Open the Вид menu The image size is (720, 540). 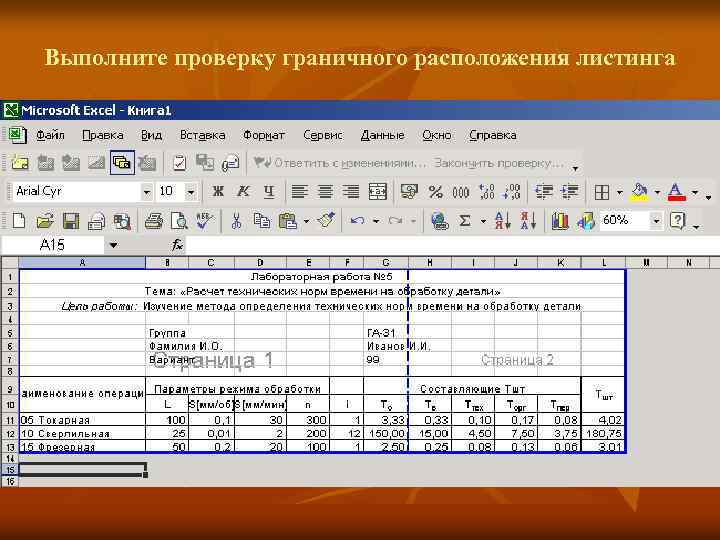[151, 135]
